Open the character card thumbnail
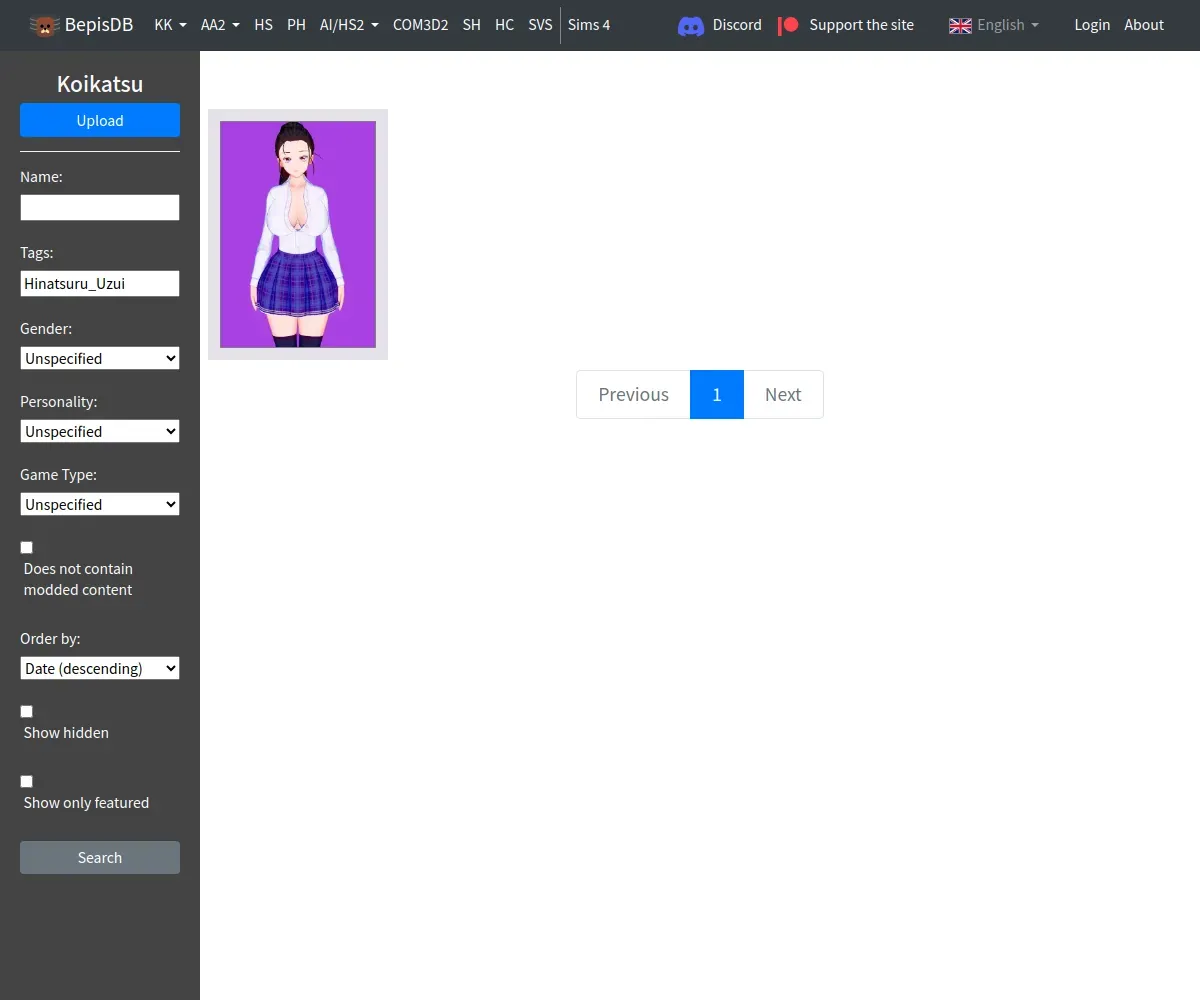 (x=298, y=234)
